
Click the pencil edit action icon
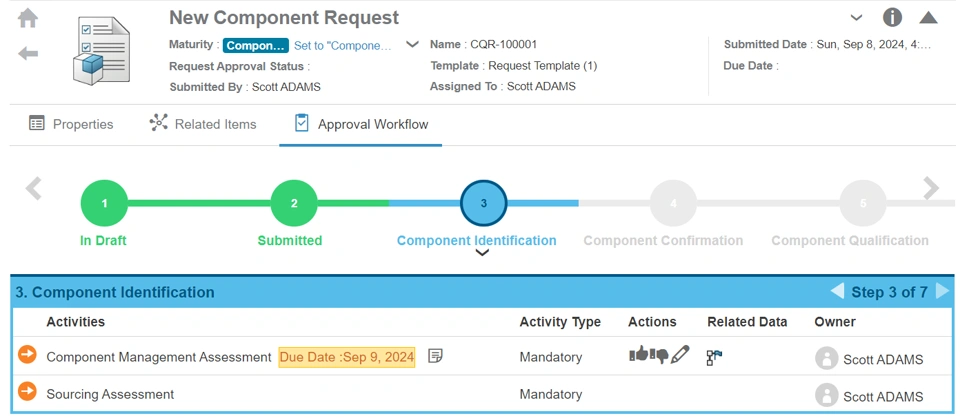tap(680, 354)
